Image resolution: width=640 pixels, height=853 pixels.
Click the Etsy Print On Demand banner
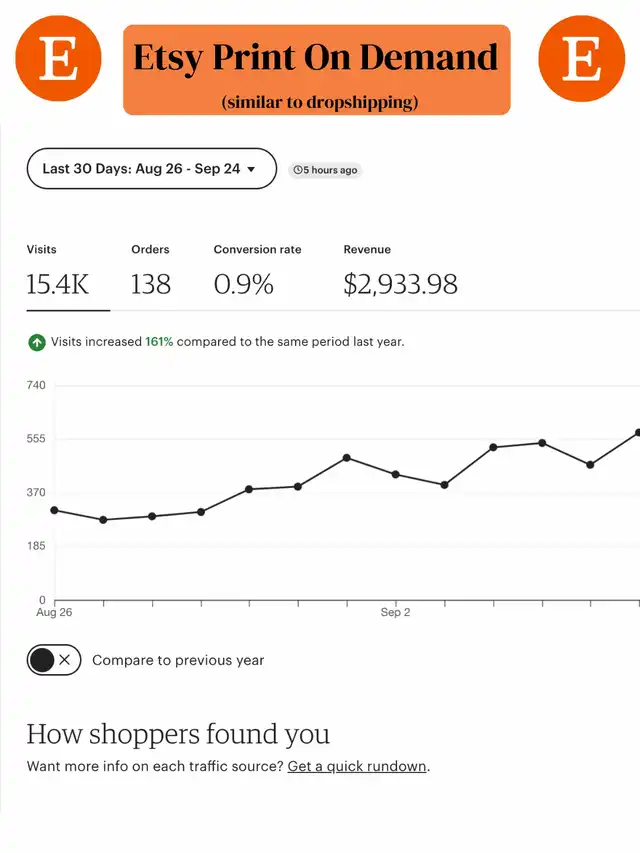[316, 69]
